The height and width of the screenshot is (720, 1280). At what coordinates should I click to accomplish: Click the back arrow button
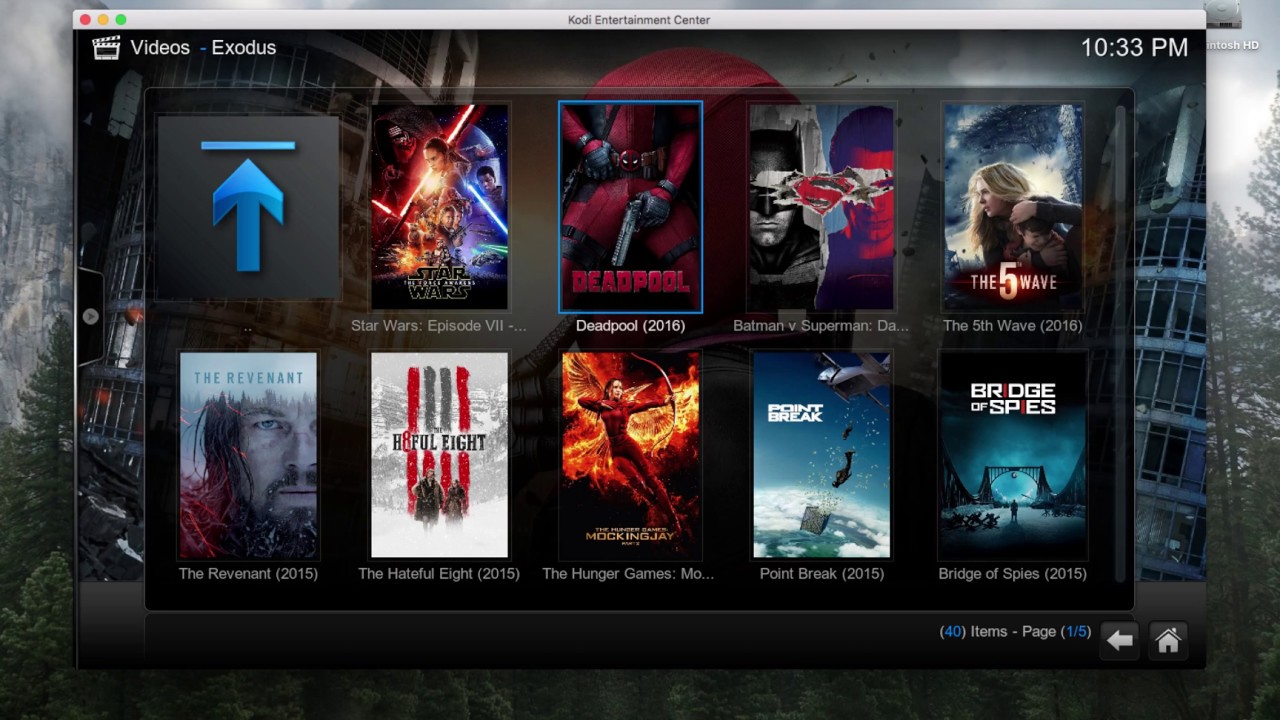[1120, 640]
